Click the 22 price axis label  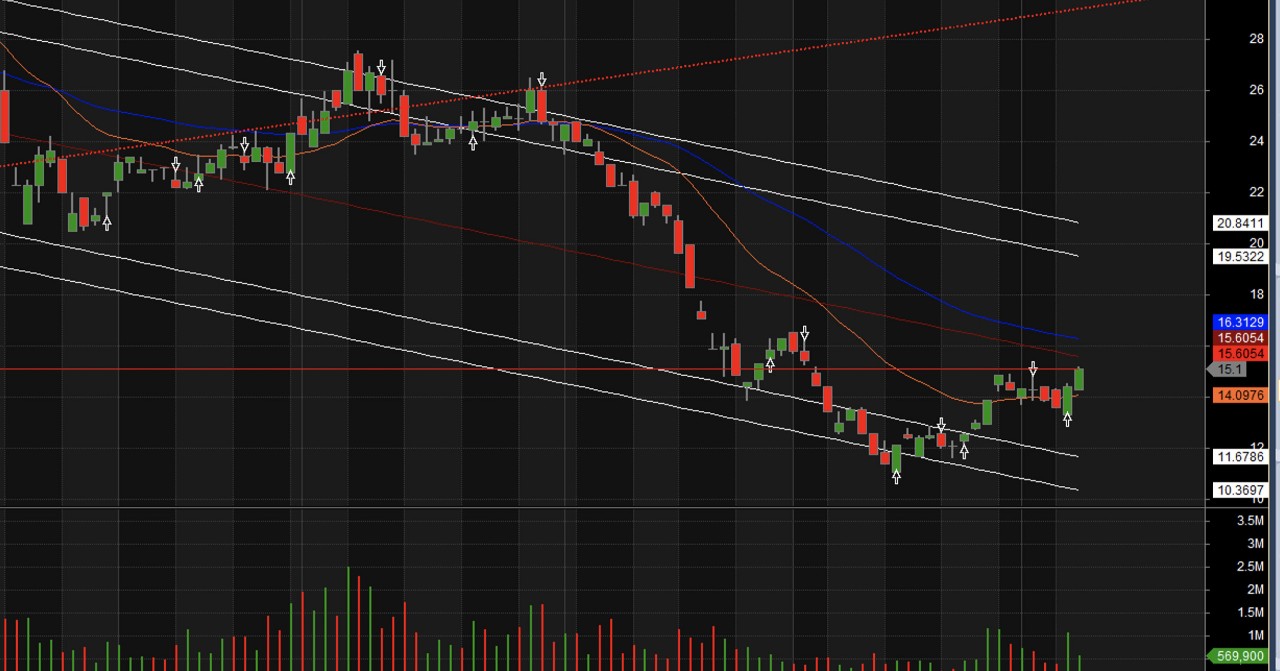pyautogui.click(x=1257, y=192)
